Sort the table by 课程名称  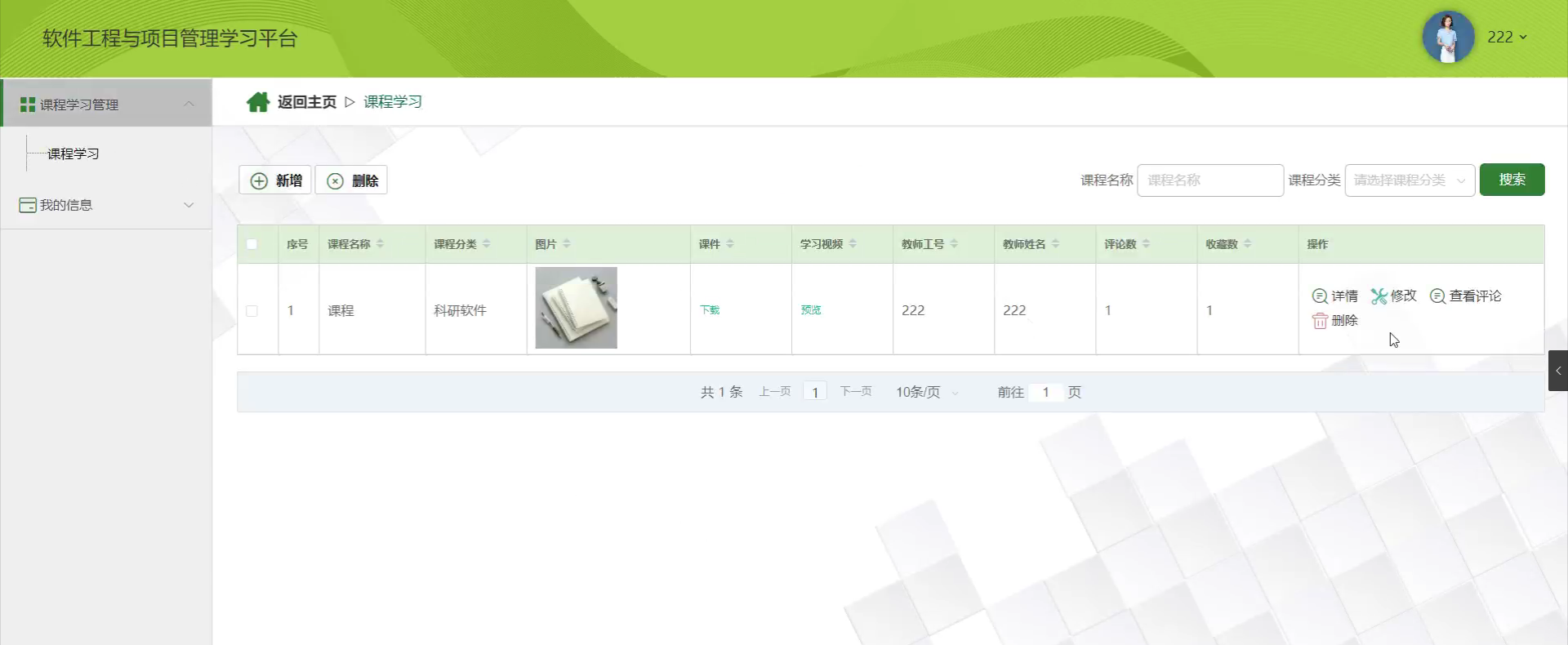click(x=380, y=244)
